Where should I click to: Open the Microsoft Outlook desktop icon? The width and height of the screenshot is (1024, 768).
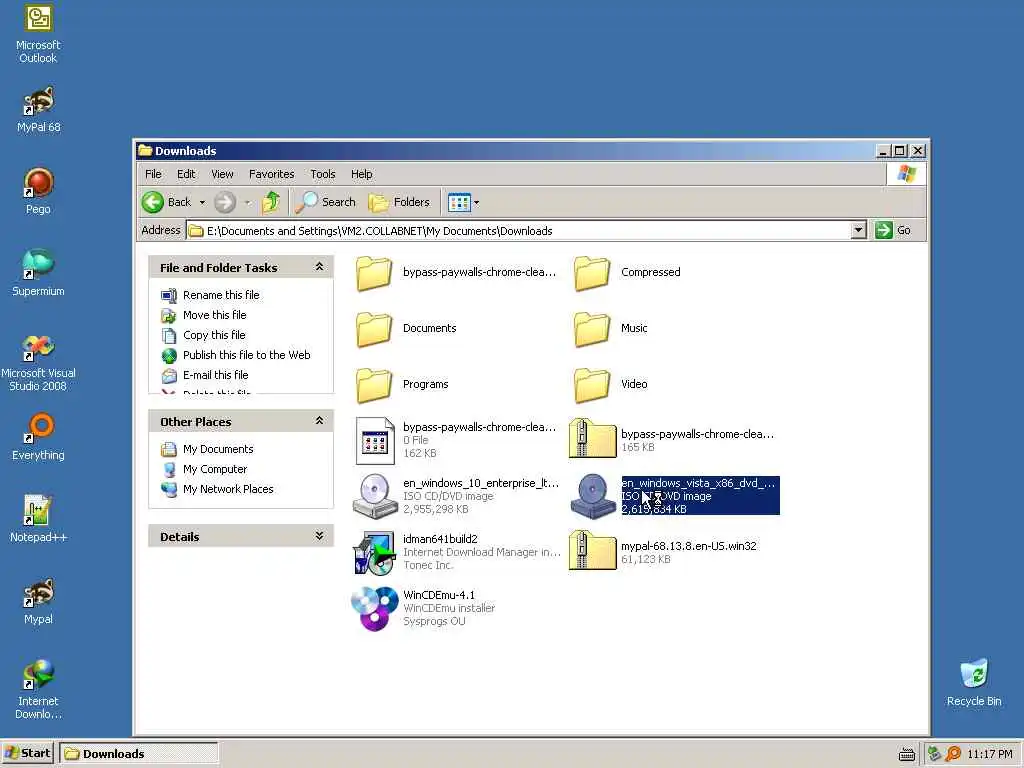pos(38,34)
